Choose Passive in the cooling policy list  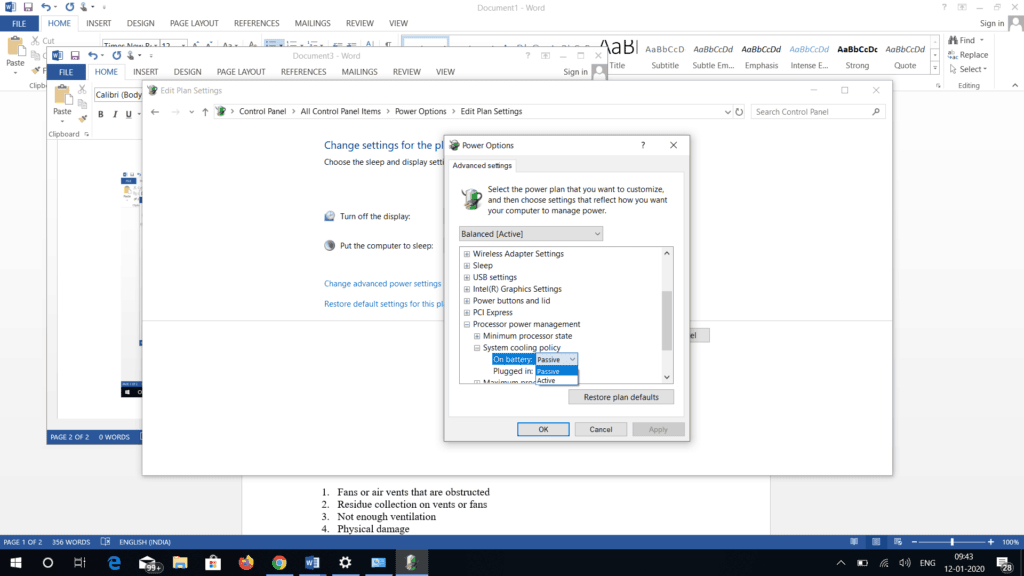tap(556, 371)
